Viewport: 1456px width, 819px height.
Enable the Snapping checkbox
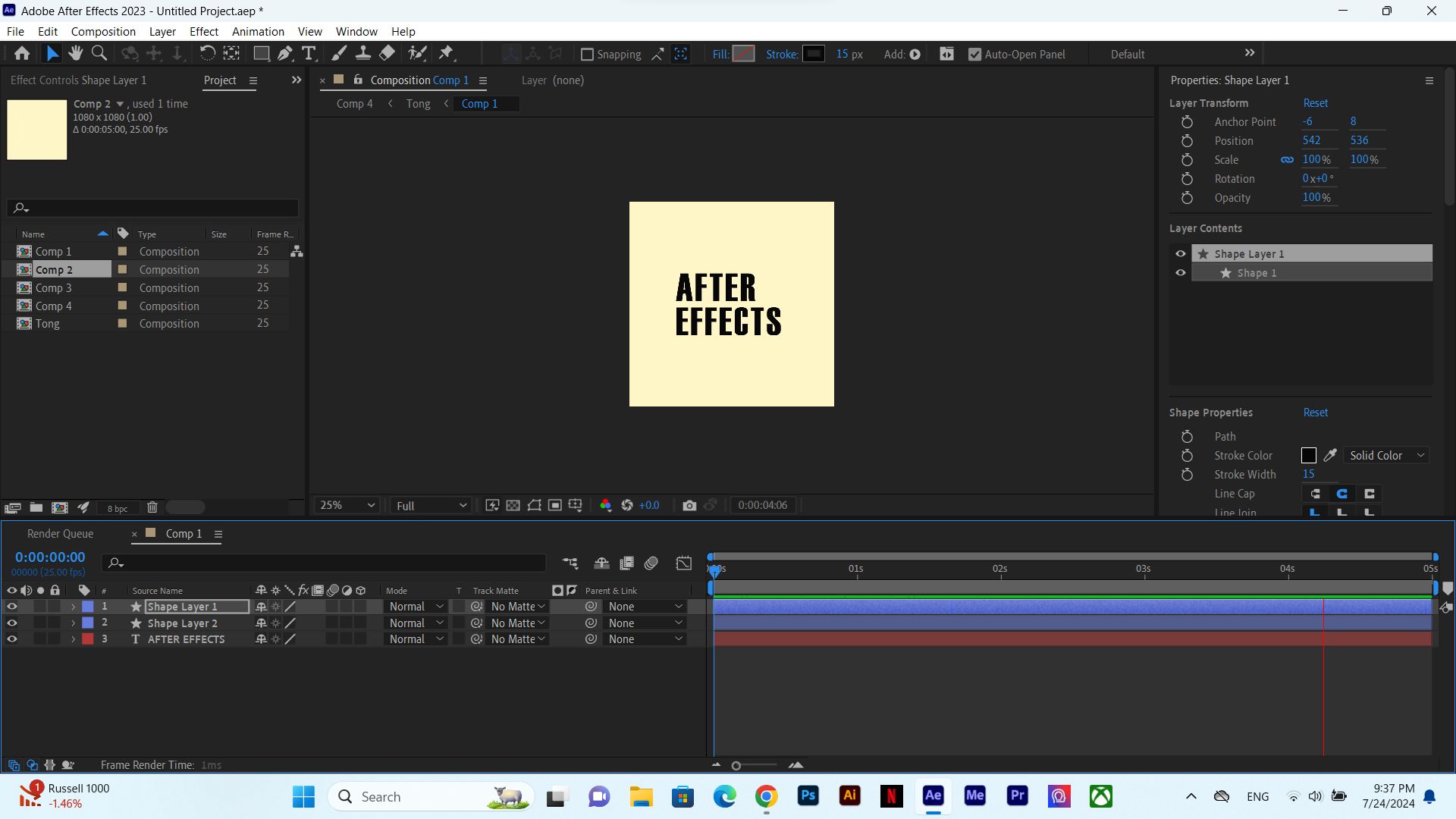pos(587,55)
